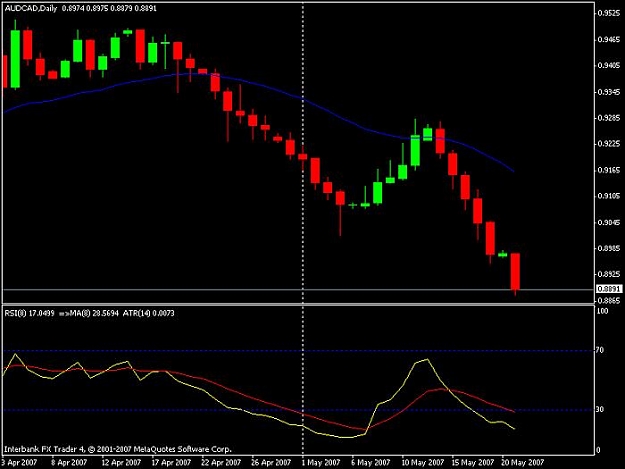The height and width of the screenshot is (469, 625).
Task: Click the 12 Apr 2007 date label
Action: (121, 463)
